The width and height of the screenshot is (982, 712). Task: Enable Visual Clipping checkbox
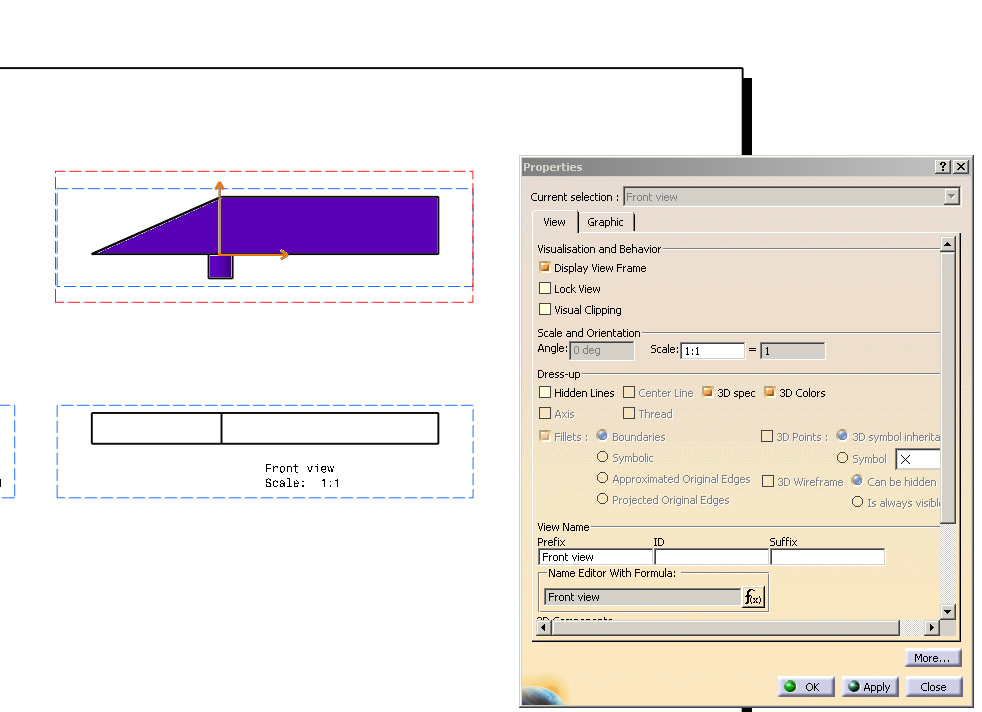point(545,309)
